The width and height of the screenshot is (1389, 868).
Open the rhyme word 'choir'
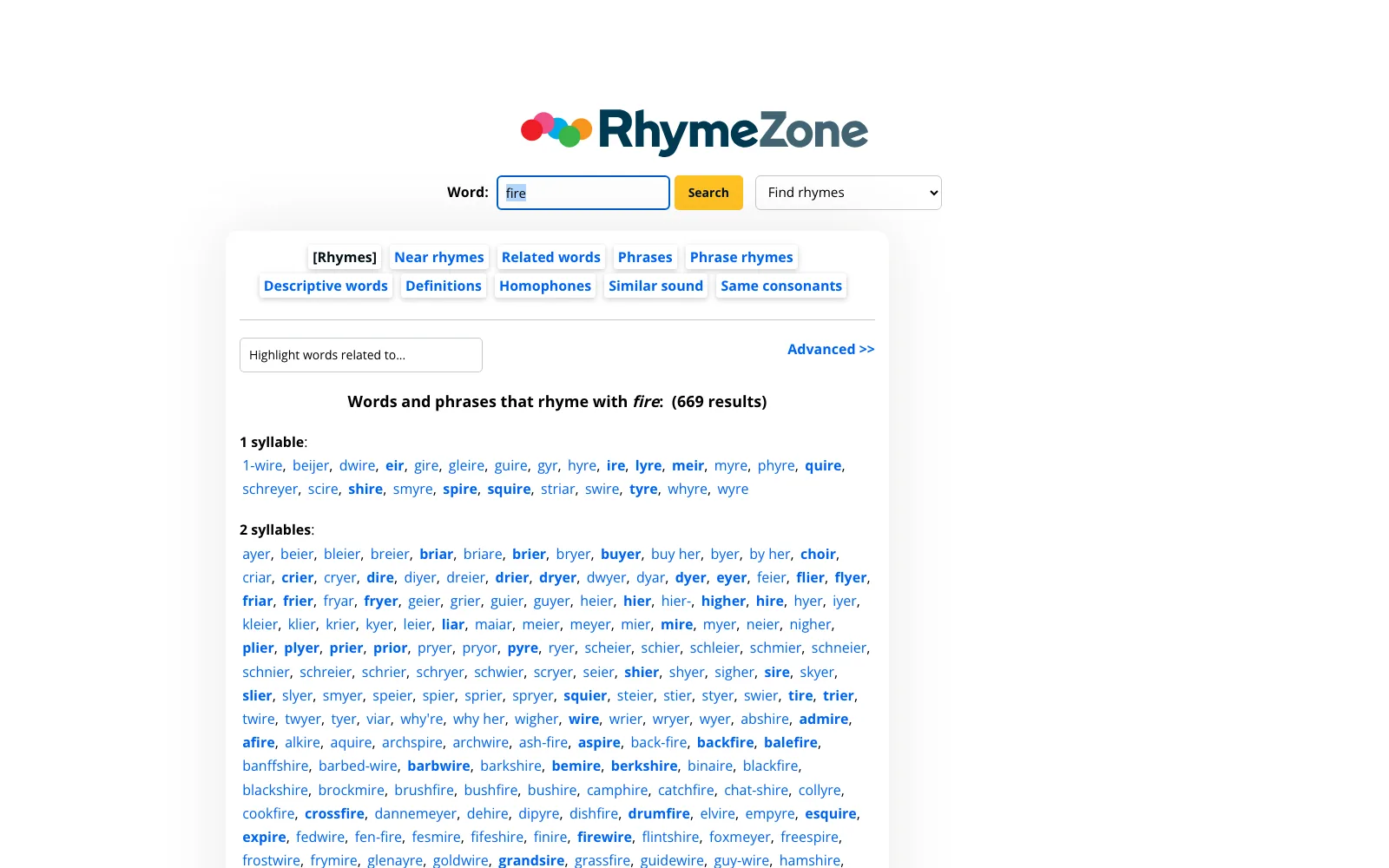pos(818,554)
